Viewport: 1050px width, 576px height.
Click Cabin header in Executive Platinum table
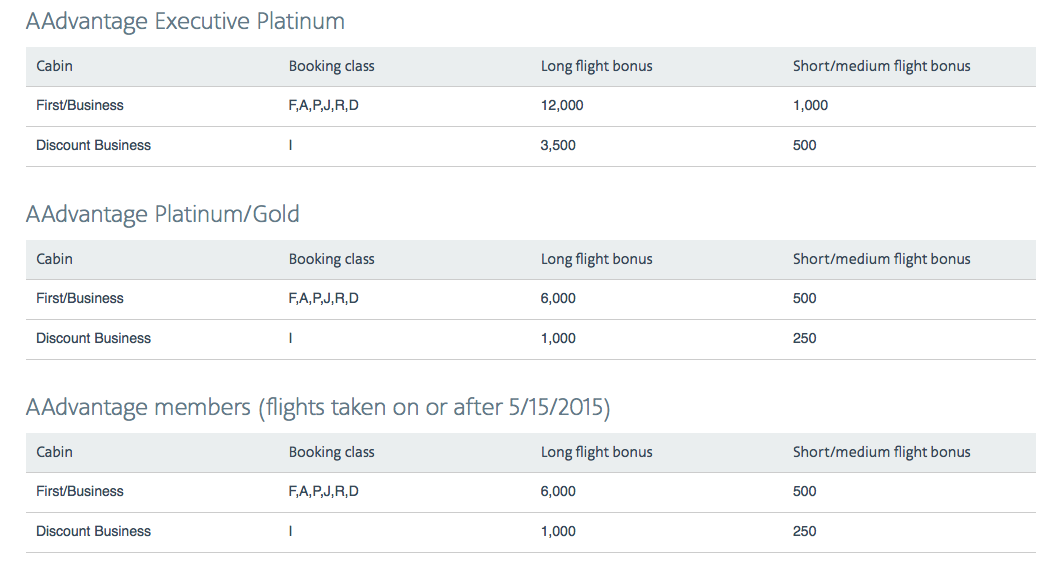(x=54, y=66)
